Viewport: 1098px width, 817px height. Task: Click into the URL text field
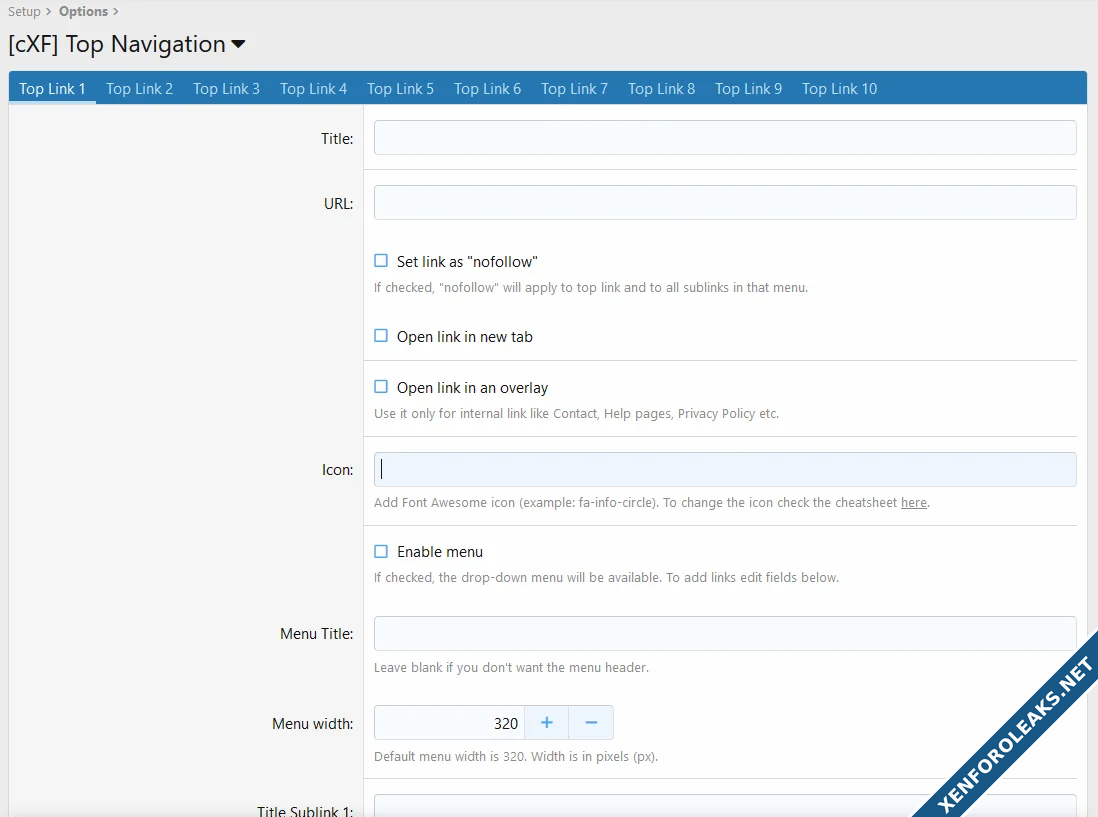pyautogui.click(x=724, y=203)
